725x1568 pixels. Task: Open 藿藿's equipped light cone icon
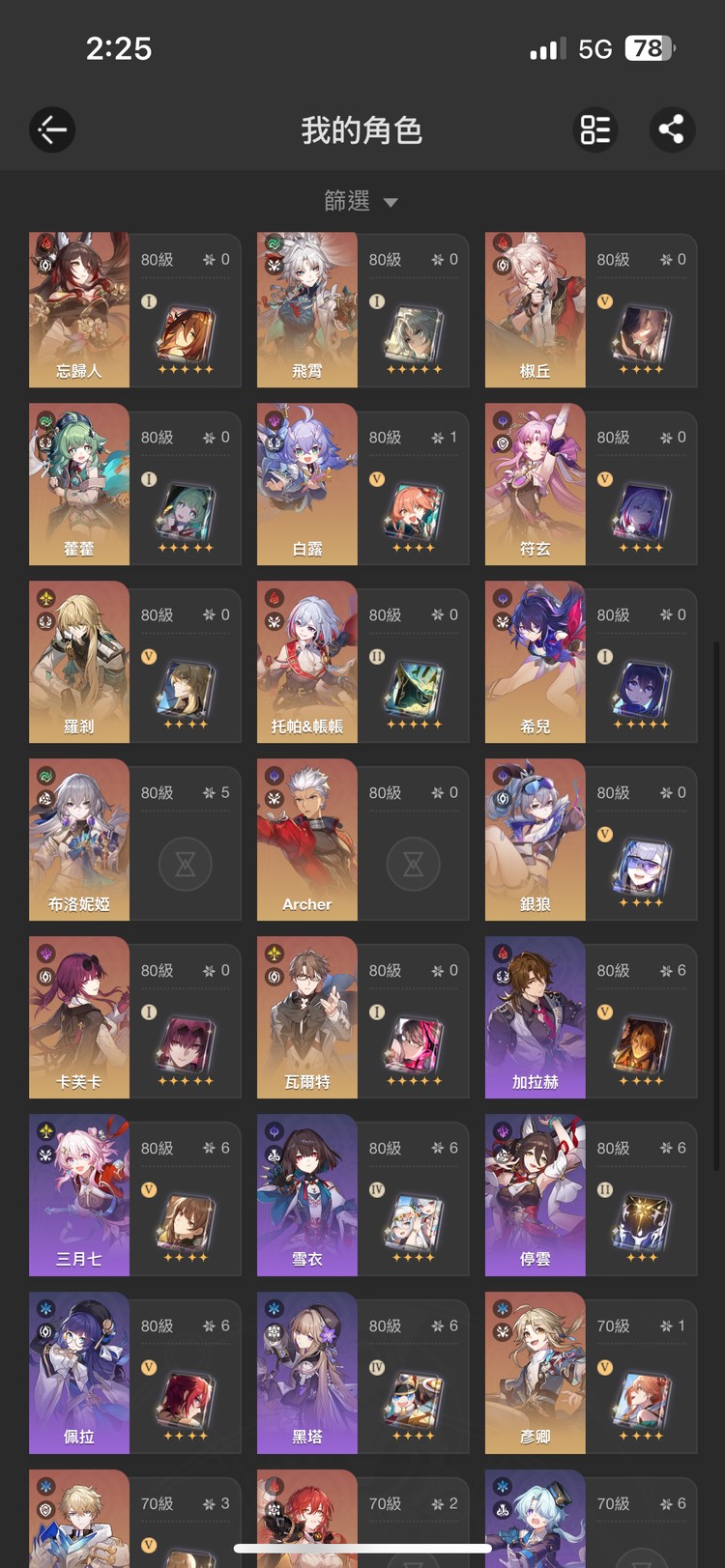185,512
